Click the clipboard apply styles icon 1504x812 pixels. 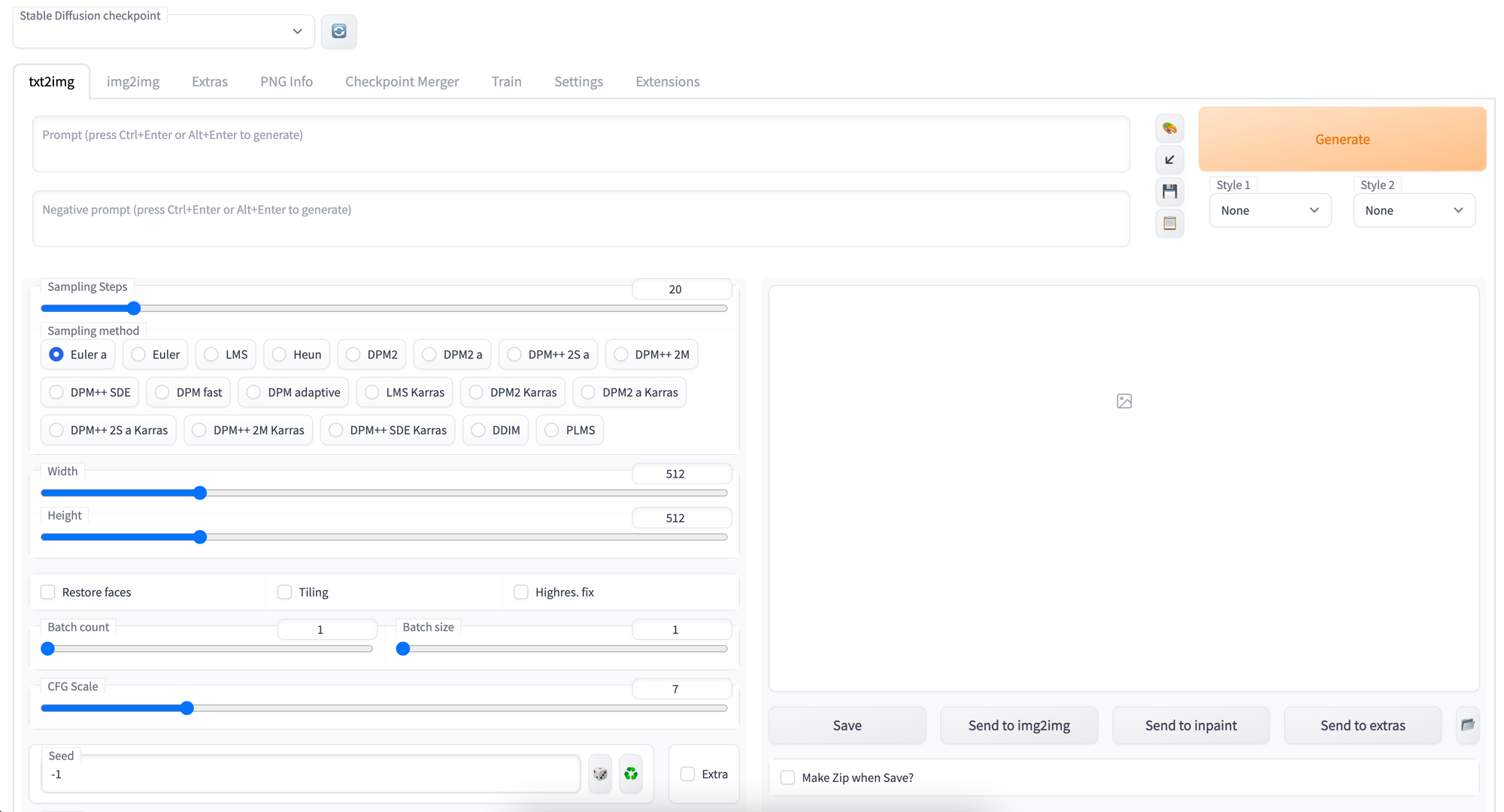[1169, 223]
